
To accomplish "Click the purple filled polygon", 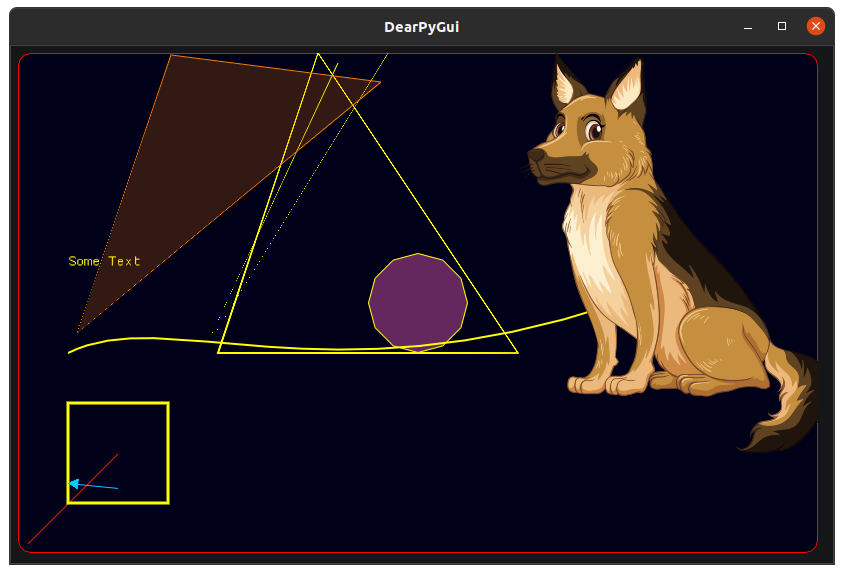I will point(418,303).
